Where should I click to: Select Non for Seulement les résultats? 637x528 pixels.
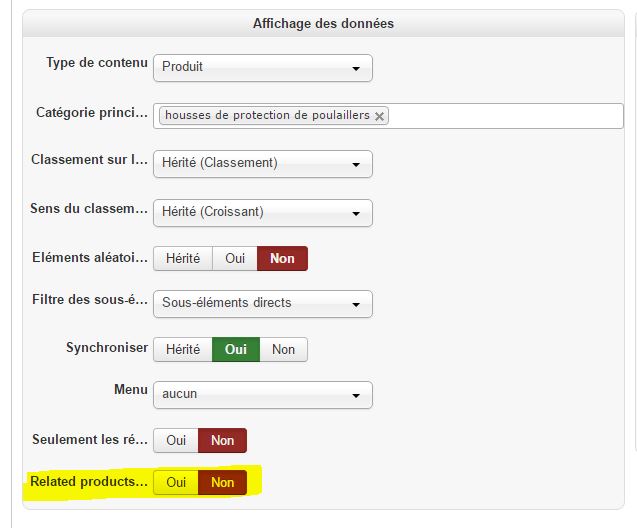[x=222, y=440]
